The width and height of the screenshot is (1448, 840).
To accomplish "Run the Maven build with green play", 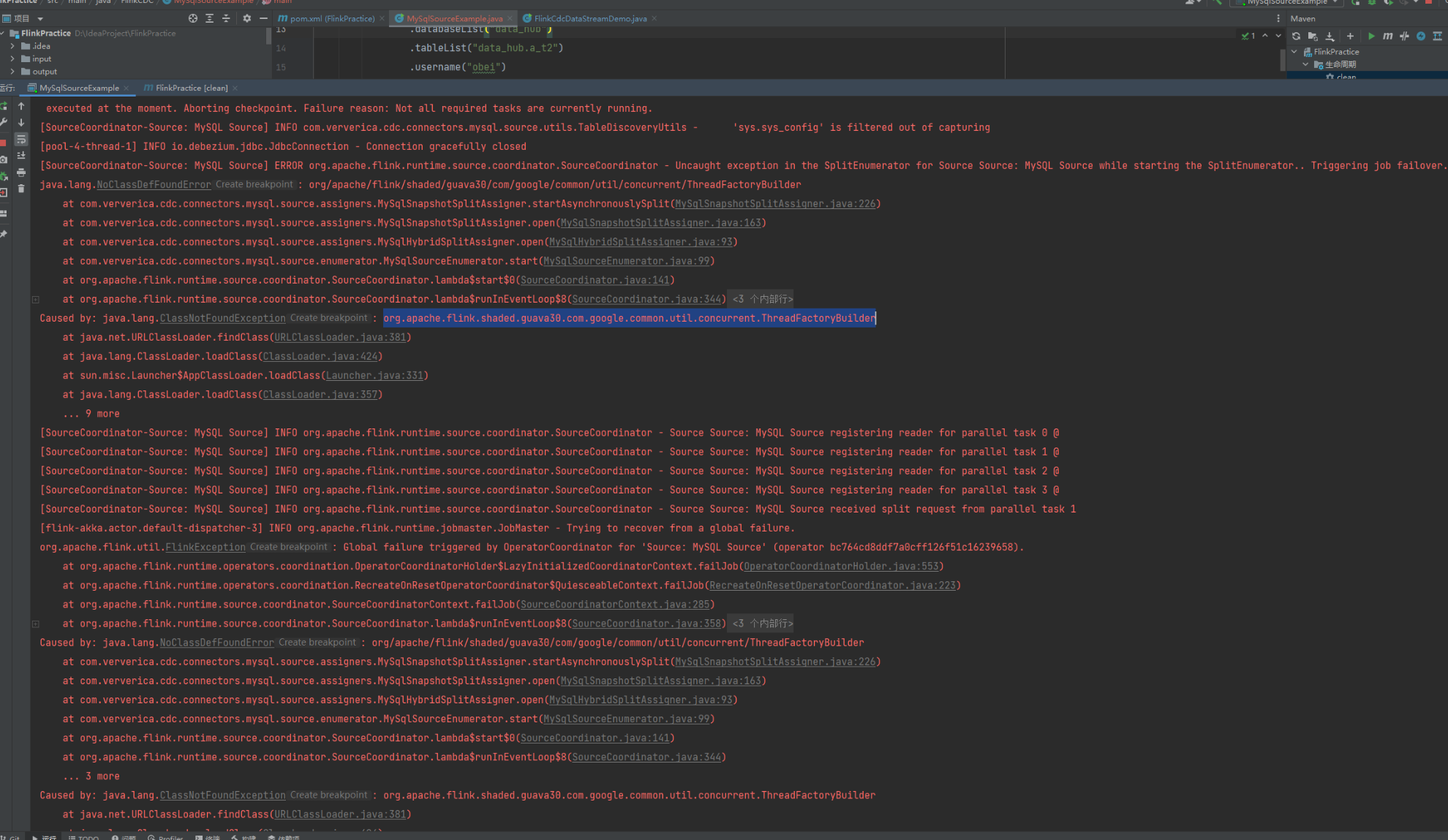I will click(1371, 36).
